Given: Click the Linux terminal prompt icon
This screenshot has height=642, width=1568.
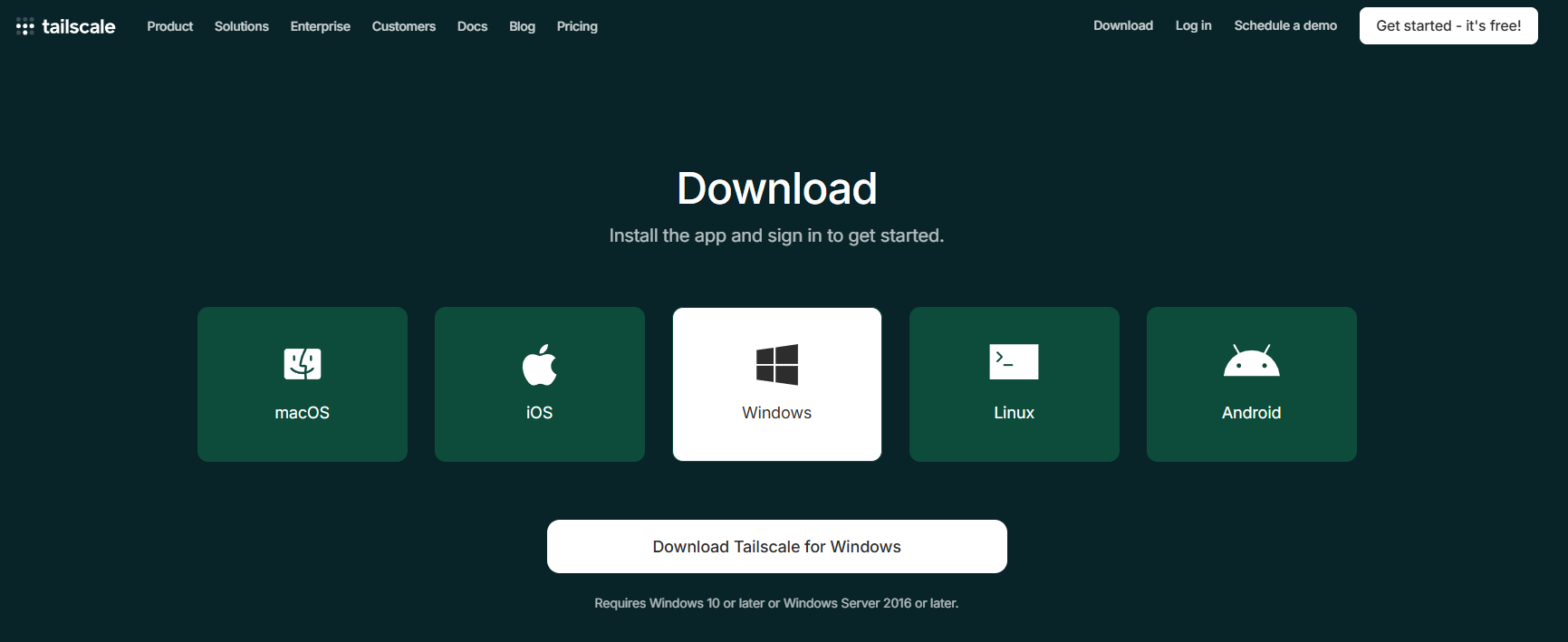Looking at the screenshot, I should pos(1014,361).
